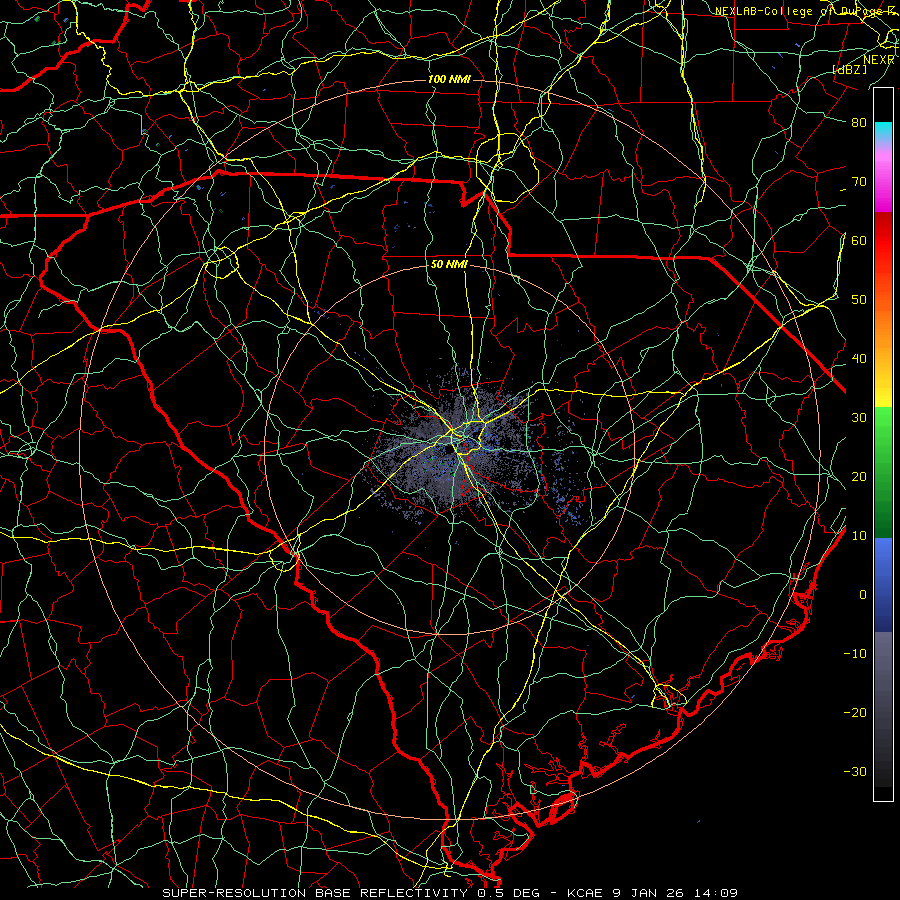
Task: Click the -10 value on the dBZ scale
Action: [x=855, y=653]
